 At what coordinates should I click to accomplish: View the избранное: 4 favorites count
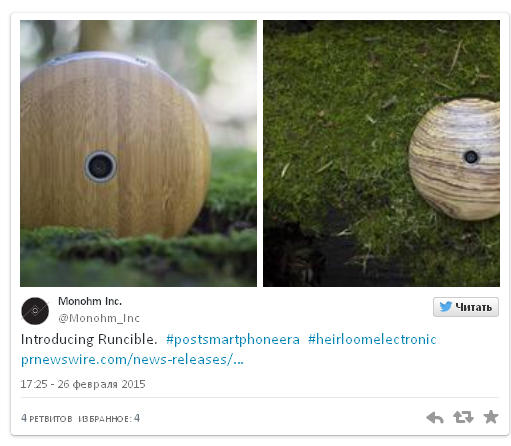[109, 418]
